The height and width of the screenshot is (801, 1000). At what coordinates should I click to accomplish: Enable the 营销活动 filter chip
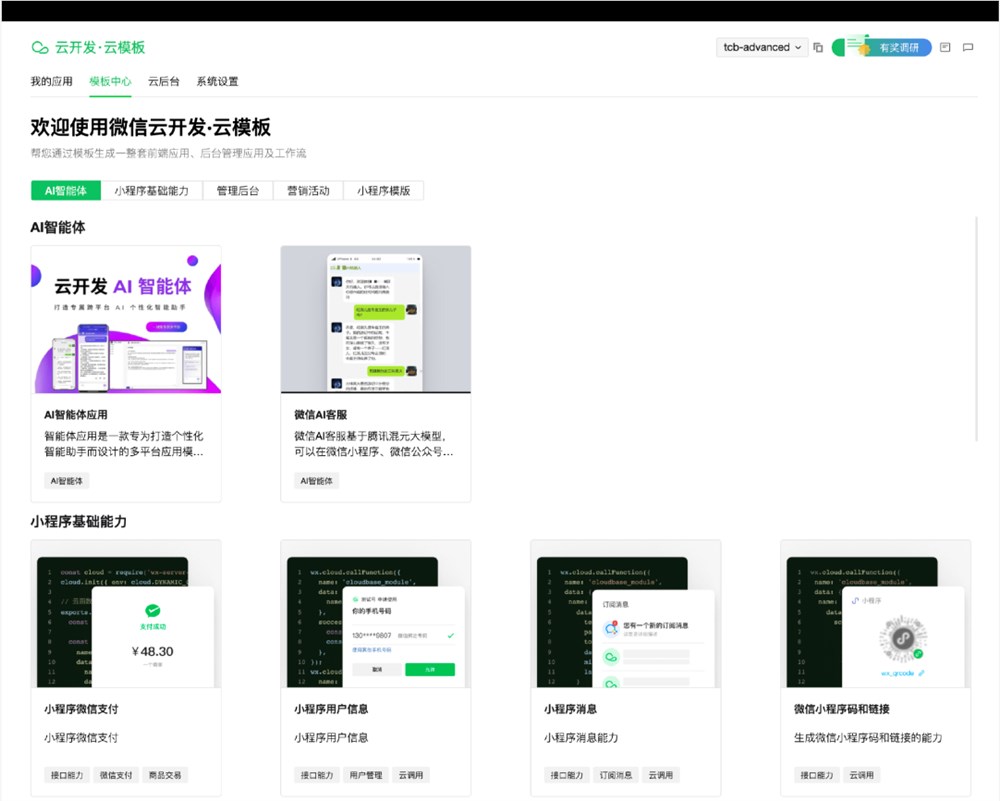(x=308, y=189)
